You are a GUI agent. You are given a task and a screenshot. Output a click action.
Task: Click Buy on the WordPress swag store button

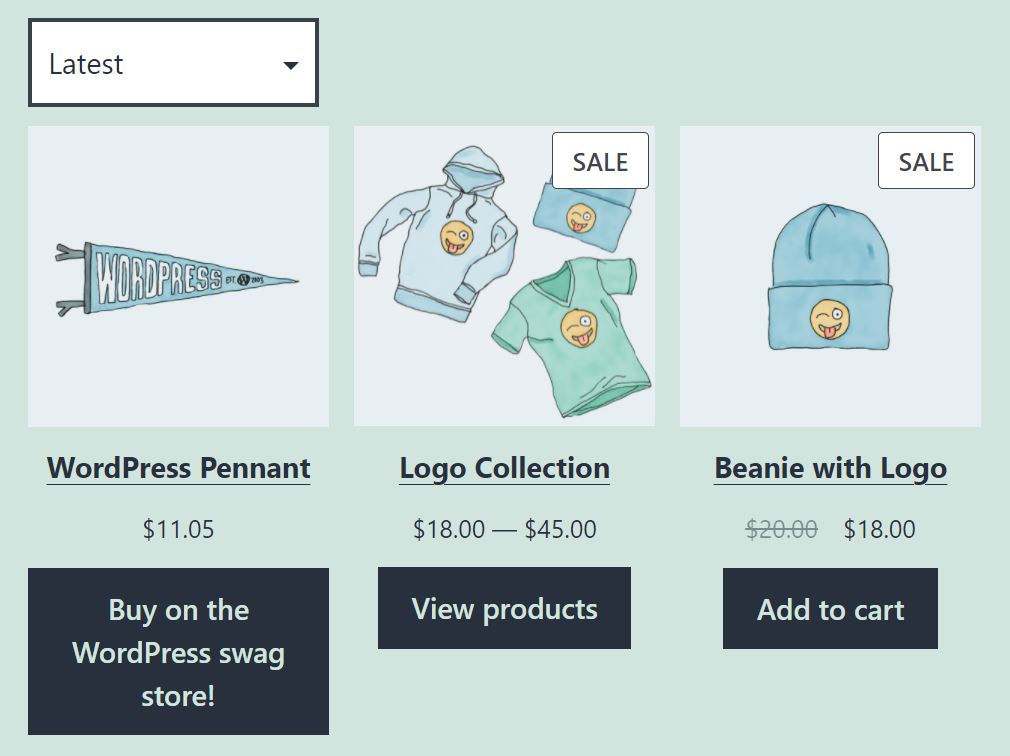[178, 652]
